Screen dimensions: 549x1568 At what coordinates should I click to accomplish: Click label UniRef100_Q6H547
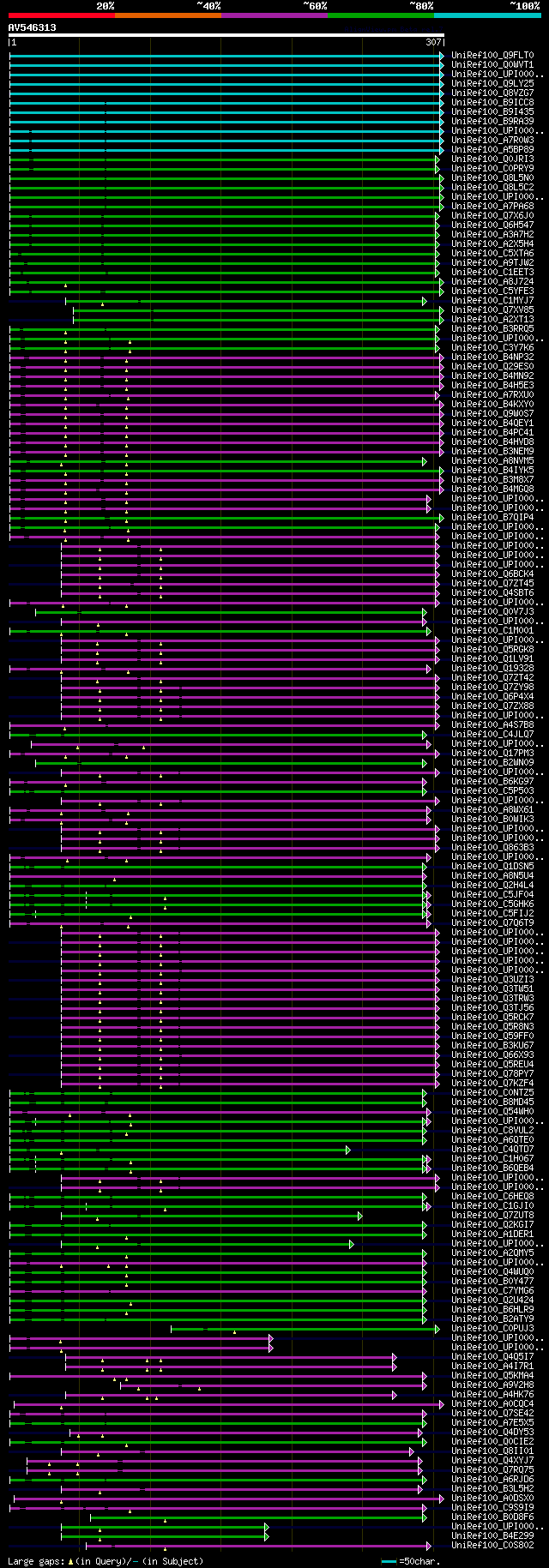(x=492, y=225)
